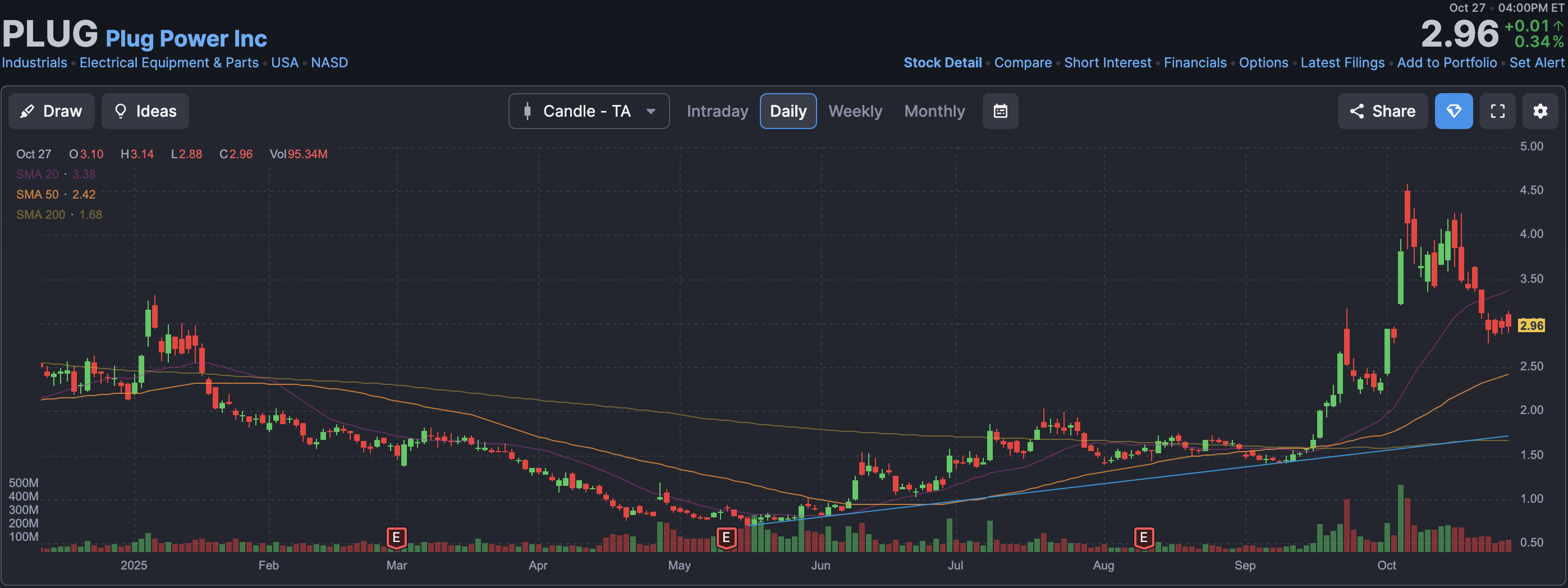The height and width of the screenshot is (588, 1568).
Task: Set Alert for PLUG
Action: pos(1537,63)
